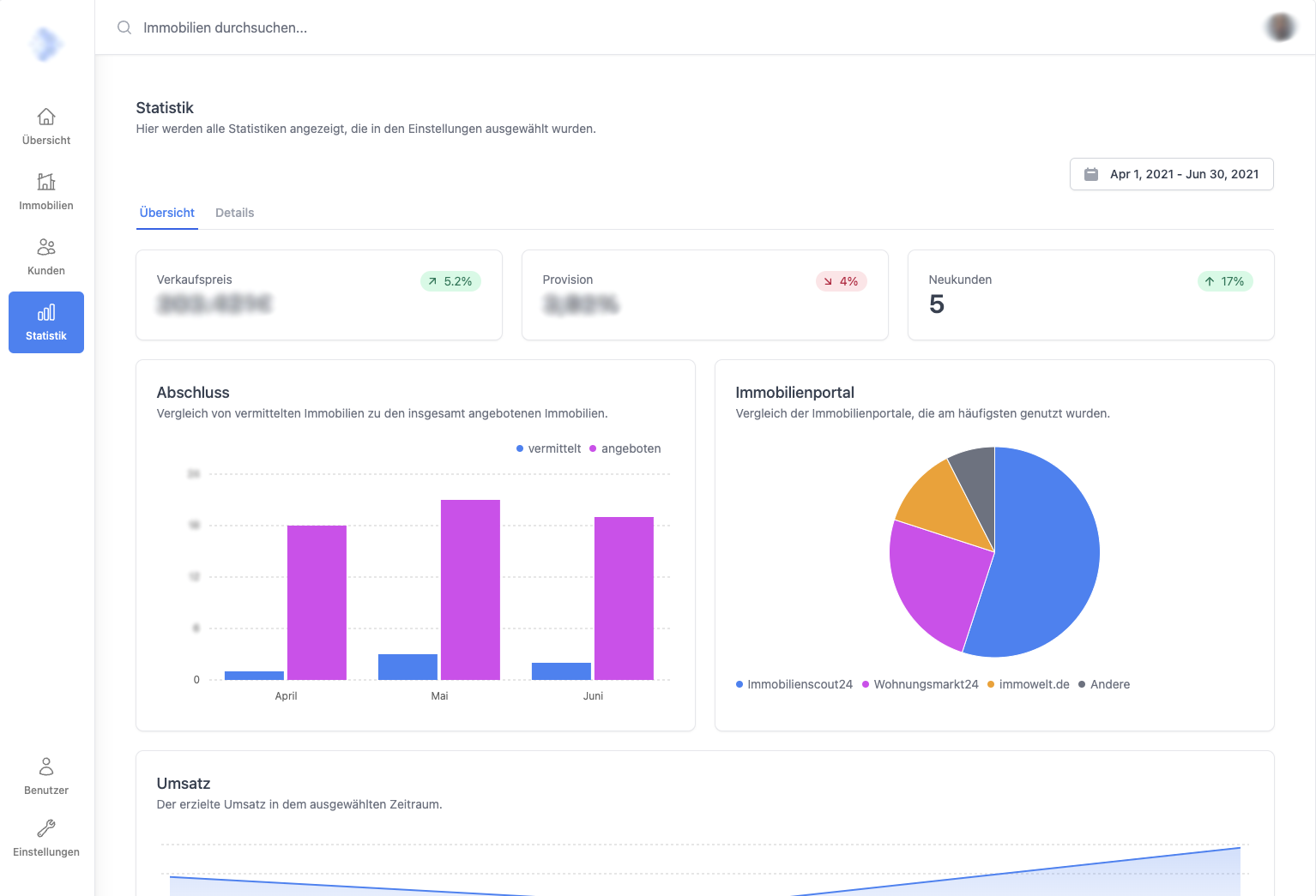Click the Juni angeboten purple bar
Image resolution: width=1316 pixels, height=896 pixels.
pyautogui.click(x=624, y=598)
